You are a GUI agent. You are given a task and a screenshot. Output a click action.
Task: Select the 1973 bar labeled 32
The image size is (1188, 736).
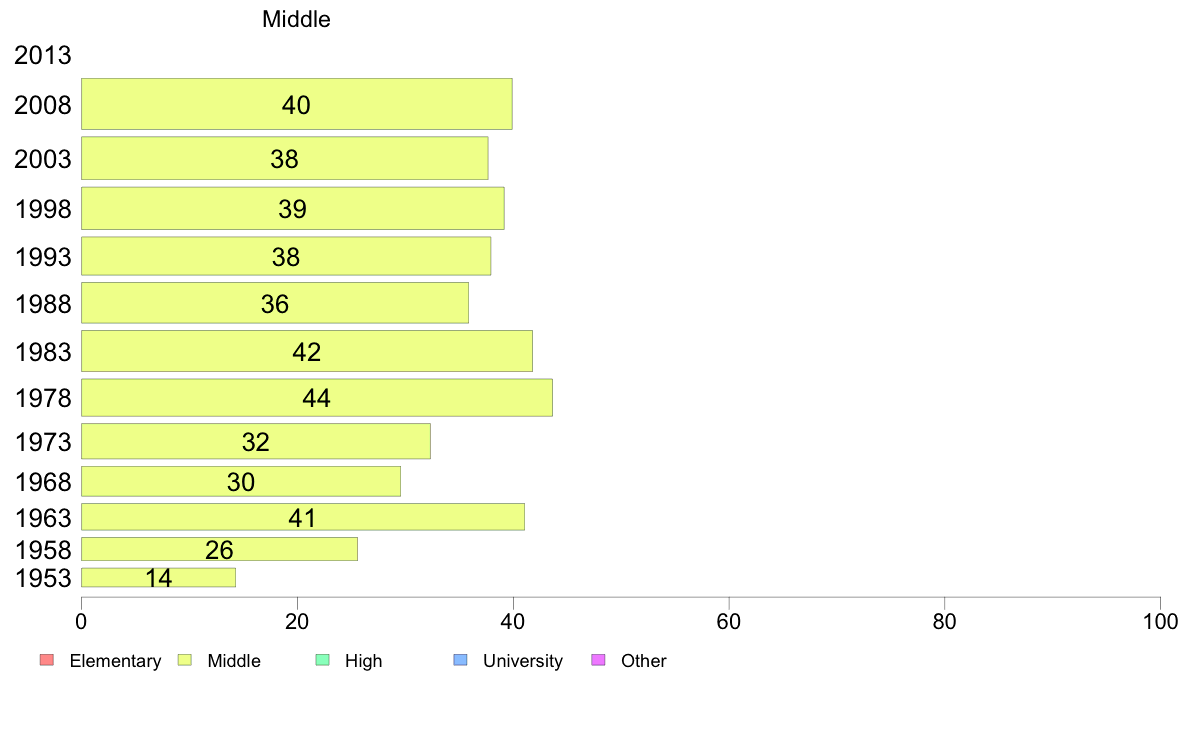tap(256, 441)
